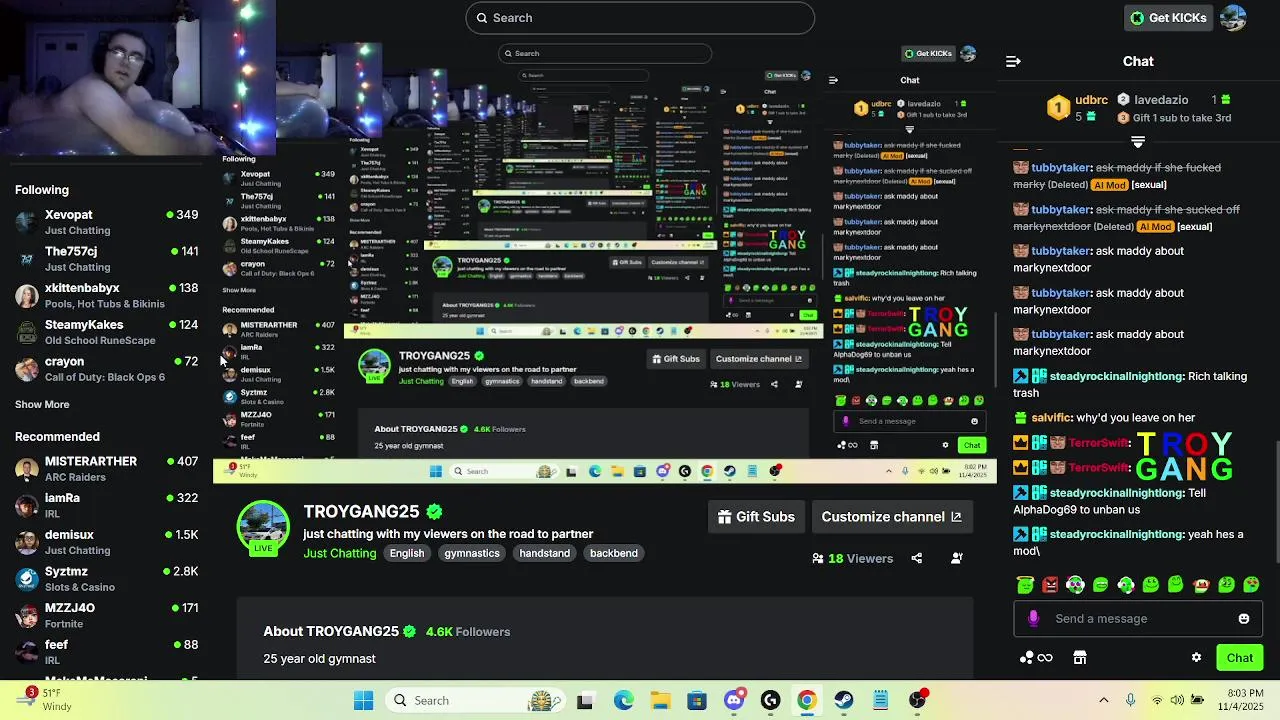Click the user follow icon beside share
Screen dimensions: 1280x720
(957, 559)
